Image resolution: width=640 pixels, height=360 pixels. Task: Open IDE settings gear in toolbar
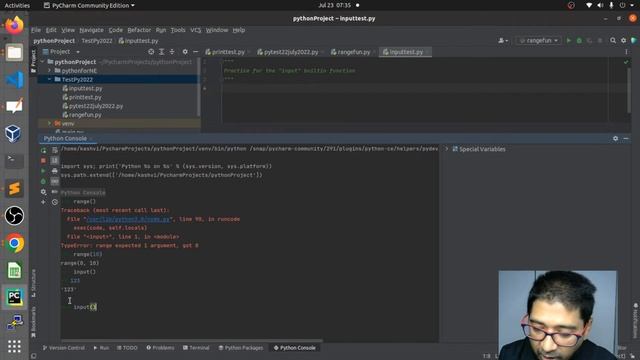(x=623, y=40)
